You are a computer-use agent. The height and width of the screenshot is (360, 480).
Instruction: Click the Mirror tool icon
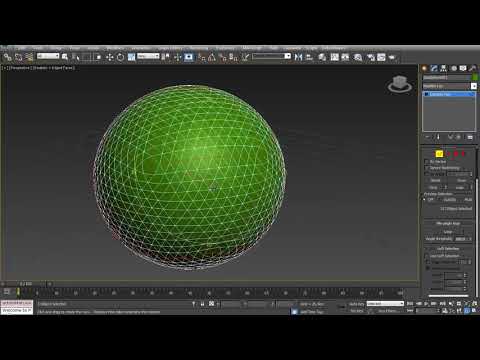[298, 57]
